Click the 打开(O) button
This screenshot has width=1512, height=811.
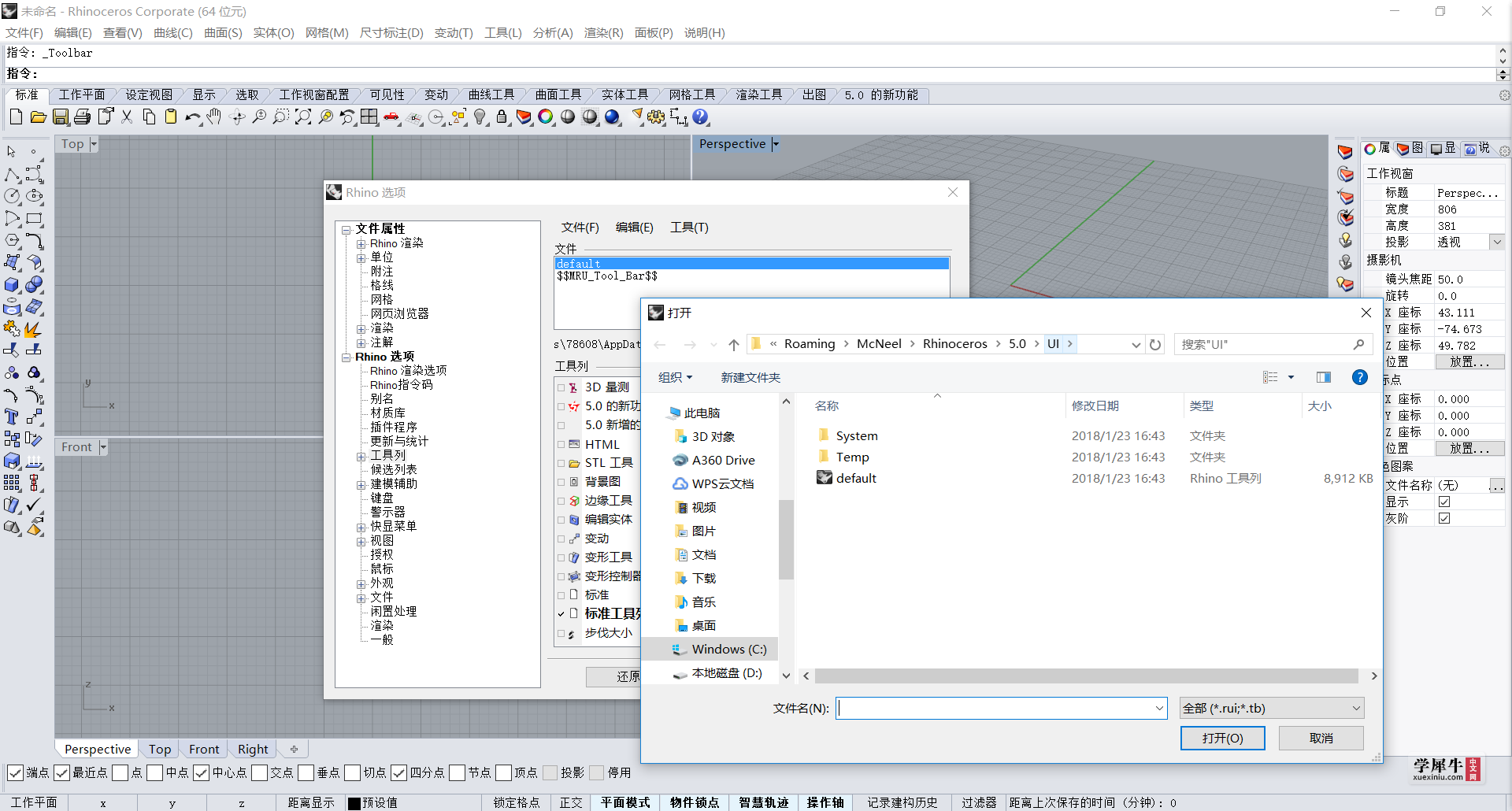coord(1222,738)
